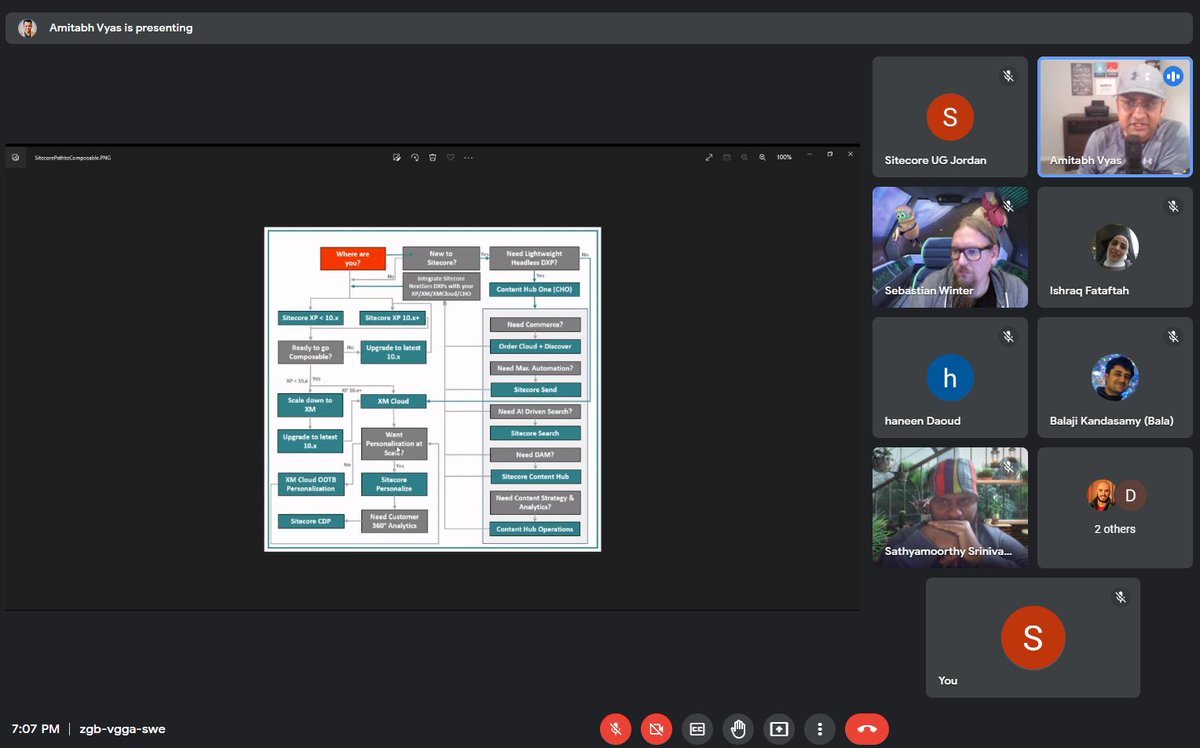
Task: Select Sebastian Winter's video tile
Action: pos(949,247)
